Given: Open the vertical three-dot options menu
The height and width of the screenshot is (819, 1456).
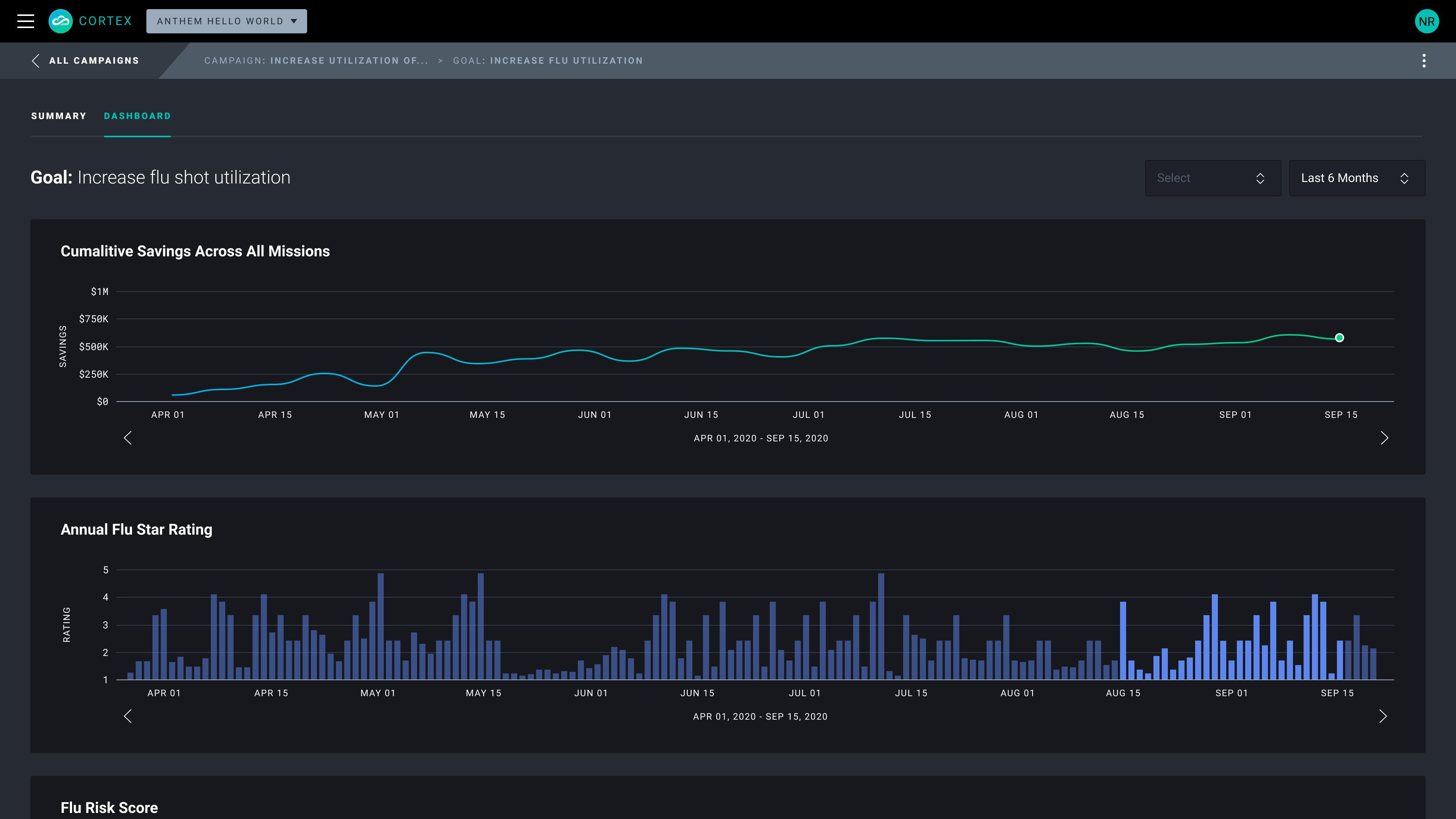Looking at the screenshot, I should 1424,61.
